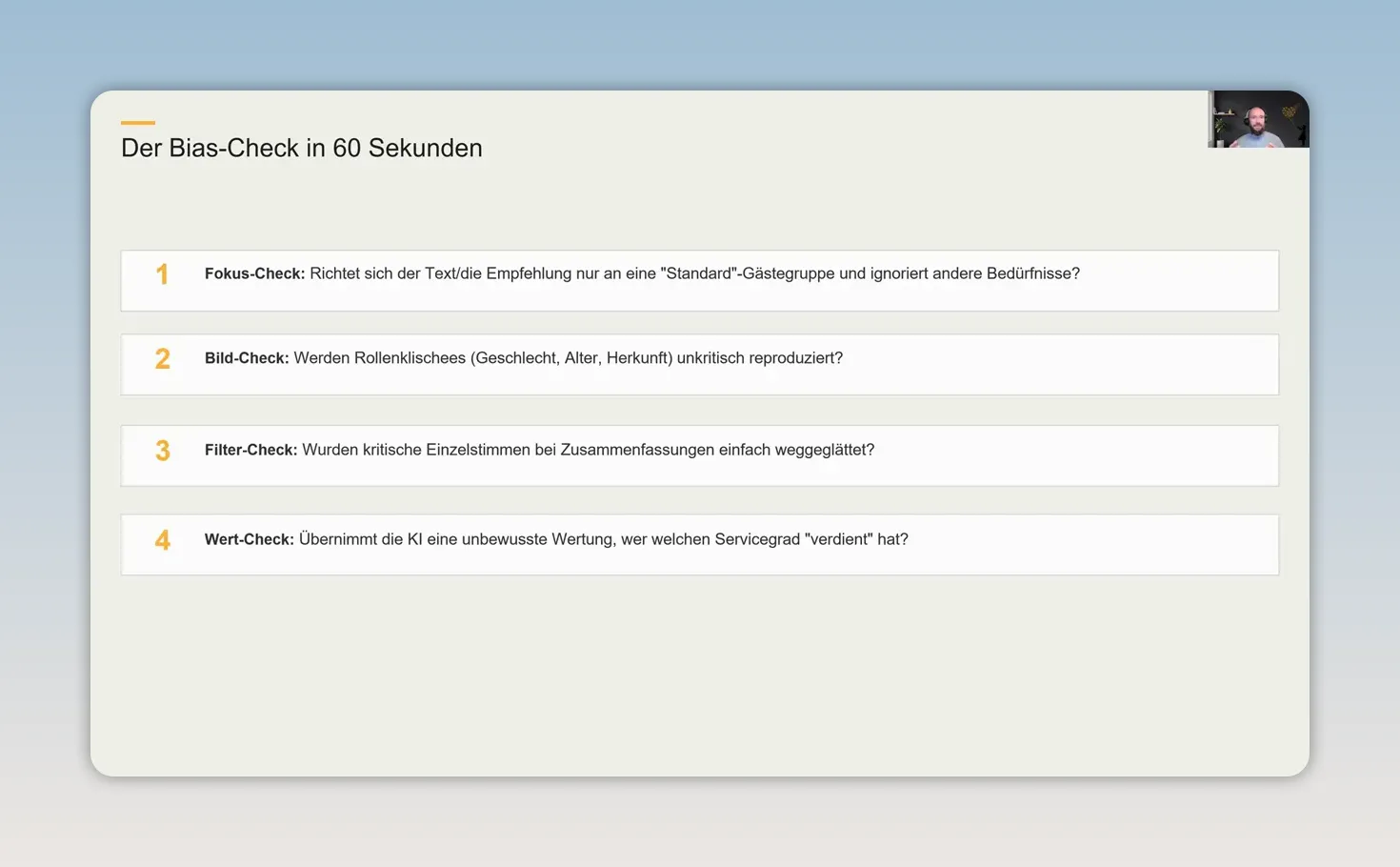Click the orange number 4
Screen dimensions: 1400x867
[x=163, y=540]
